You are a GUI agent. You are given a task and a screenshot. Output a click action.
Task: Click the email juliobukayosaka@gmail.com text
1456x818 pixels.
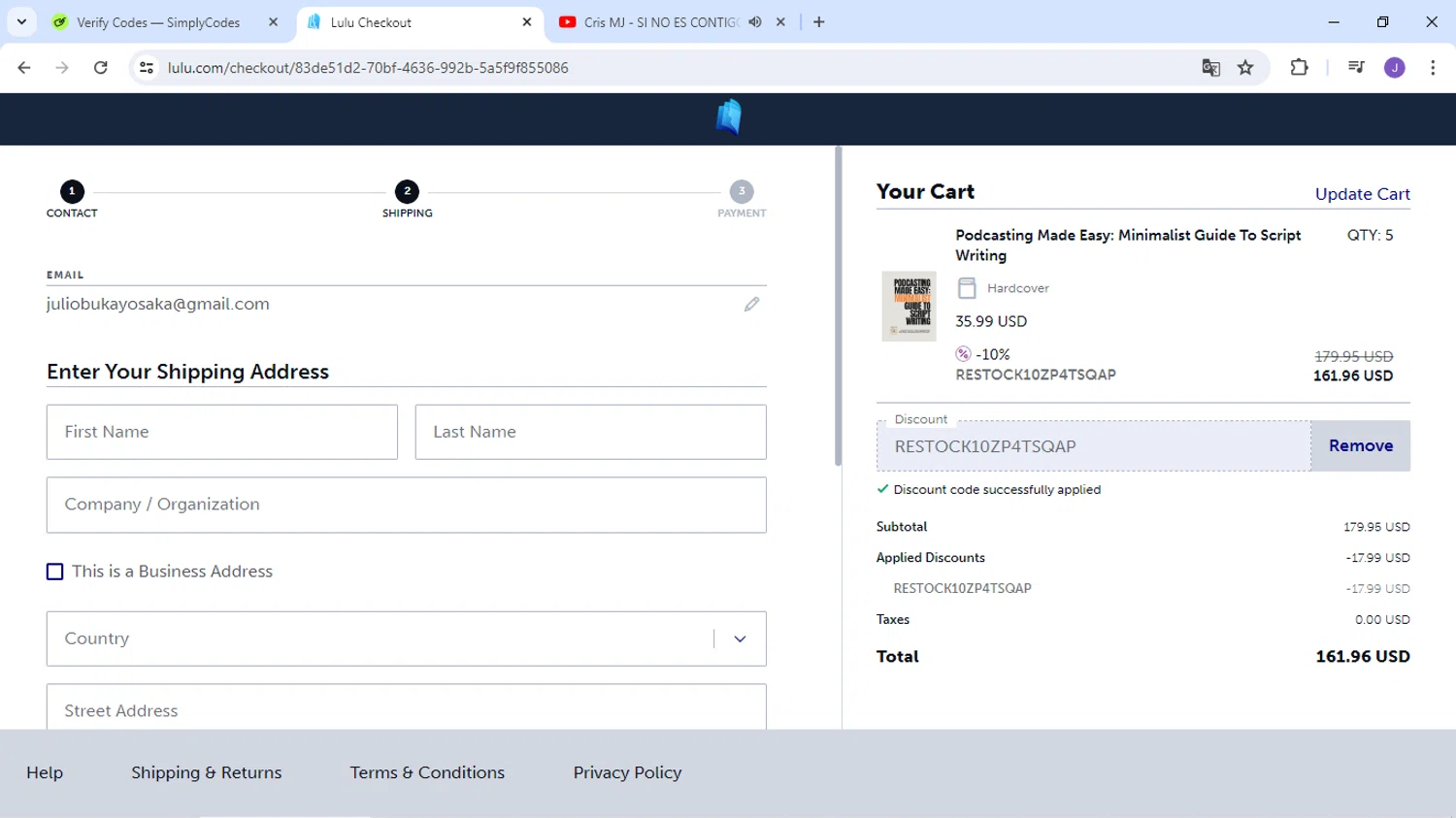(158, 305)
